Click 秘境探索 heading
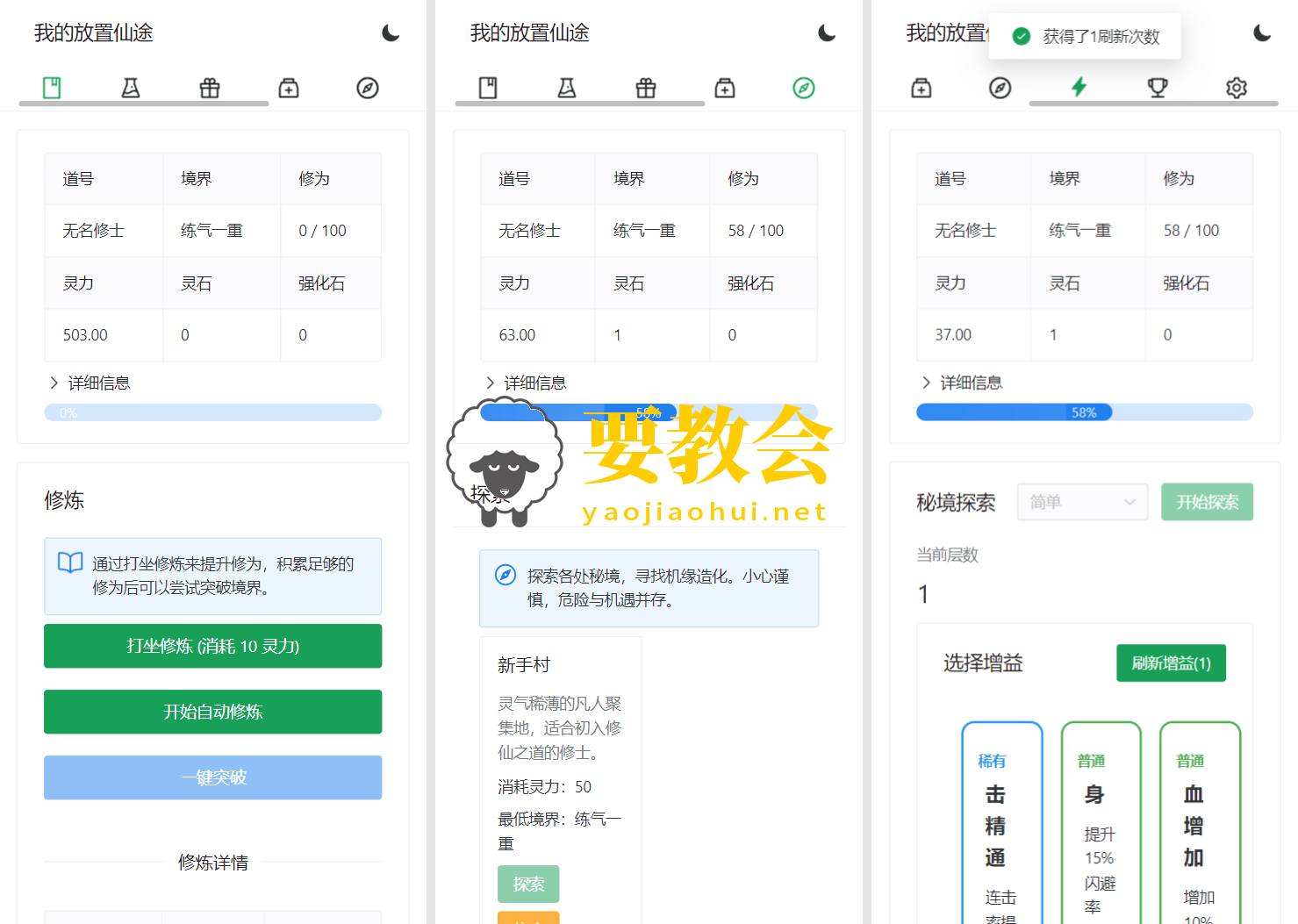Screen dimensions: 1298x924 click(x=956, y=503)
